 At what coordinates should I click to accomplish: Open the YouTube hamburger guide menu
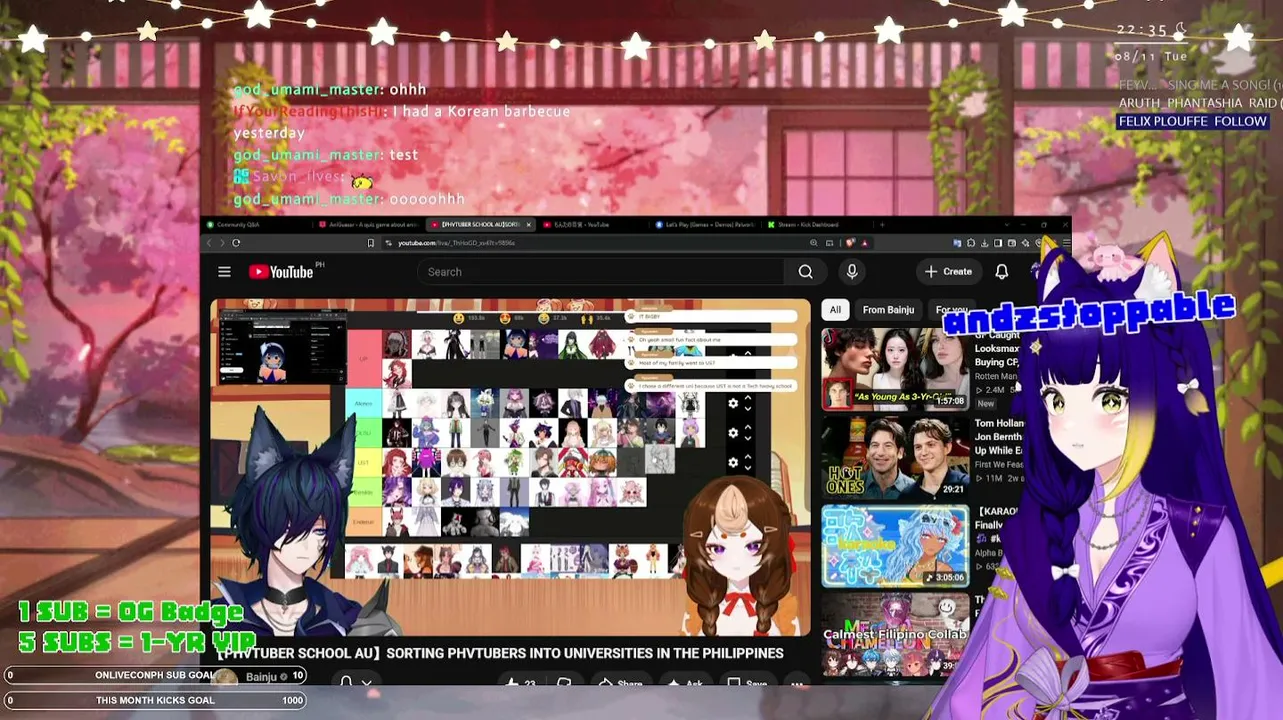tap(224, 272)
